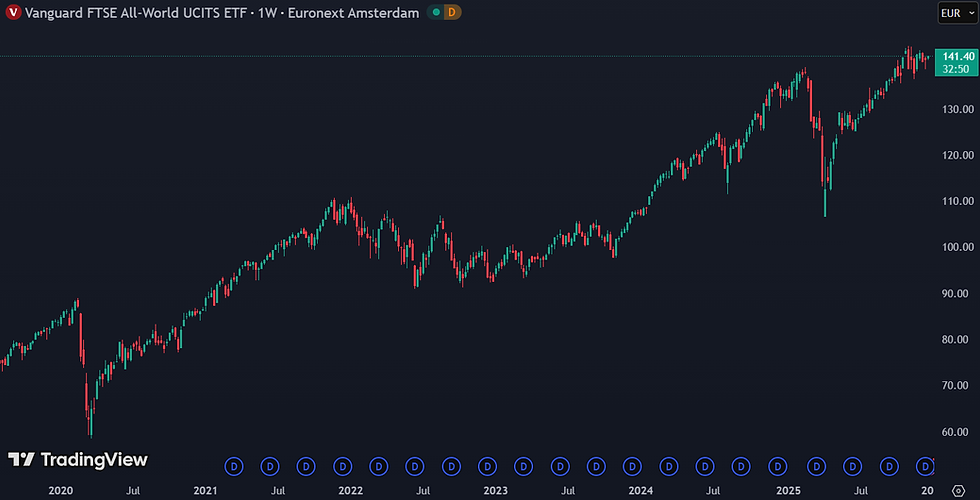Click the 130.00 price axis label
This screenshot has height=500, width=980.
click(x=959, y=109)
